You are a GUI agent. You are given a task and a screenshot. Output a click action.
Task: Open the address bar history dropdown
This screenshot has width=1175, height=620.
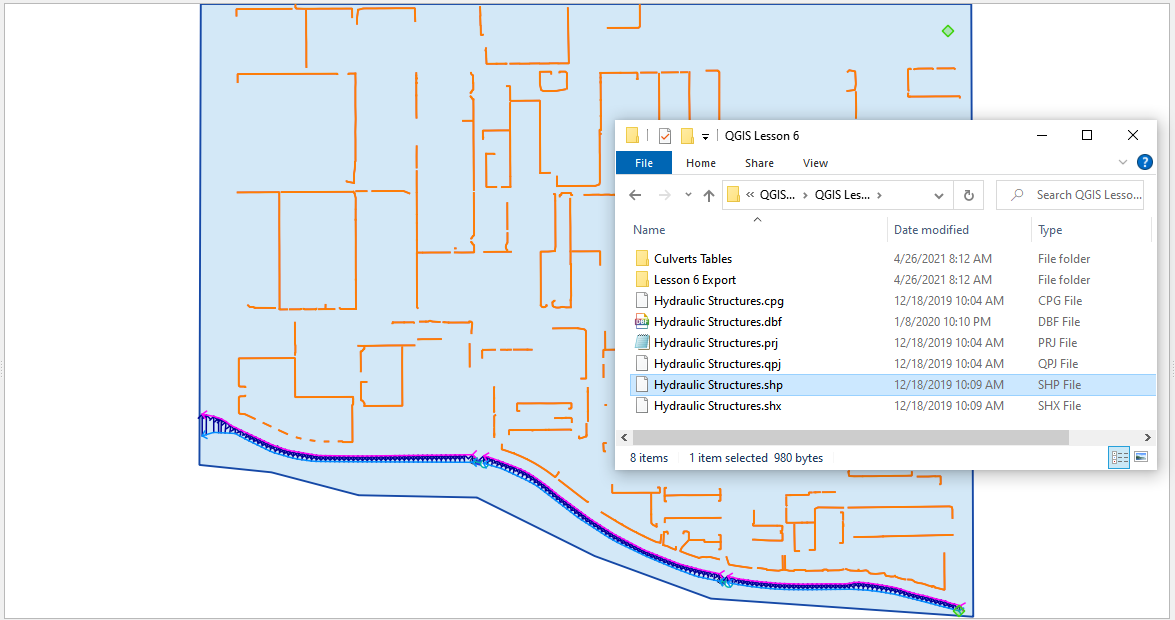(938, 195)
